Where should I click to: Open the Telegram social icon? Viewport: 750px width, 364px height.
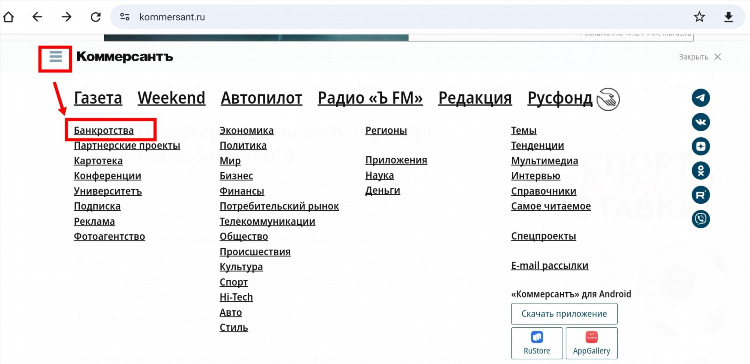coord(701,98)
